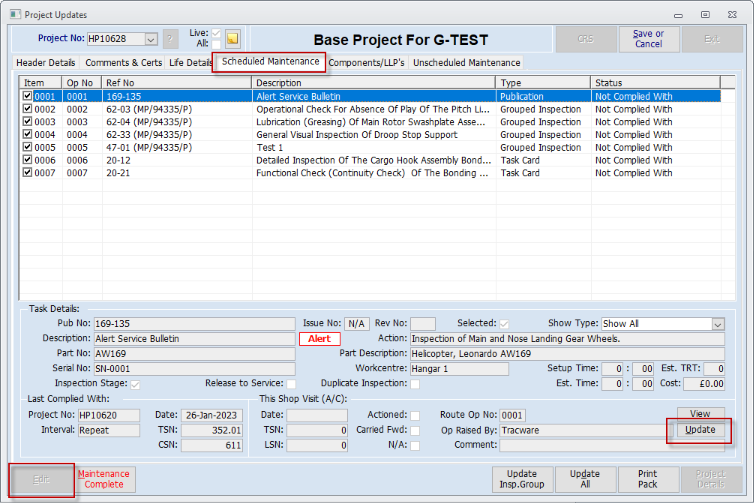Viewport: 754px width, 503px height.
Task: Click the Update button
Action: [700, 429]
